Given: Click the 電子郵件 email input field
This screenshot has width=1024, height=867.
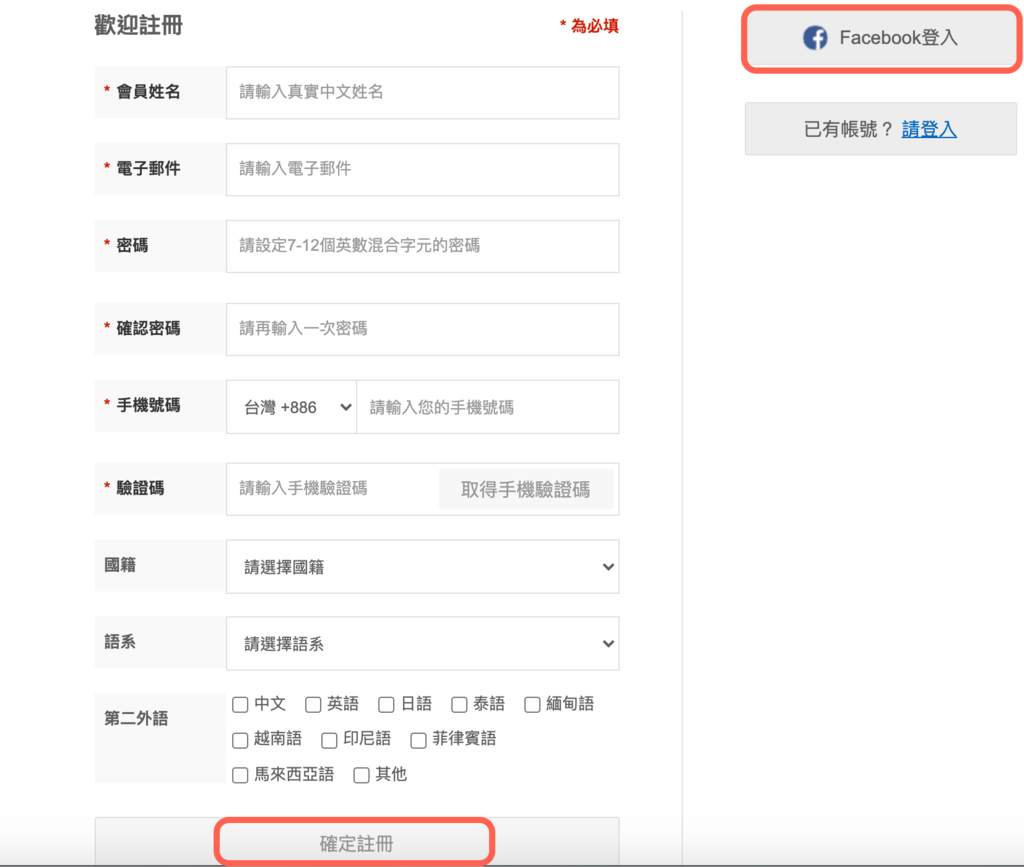Looking at the screenshot, I should 422,169.
